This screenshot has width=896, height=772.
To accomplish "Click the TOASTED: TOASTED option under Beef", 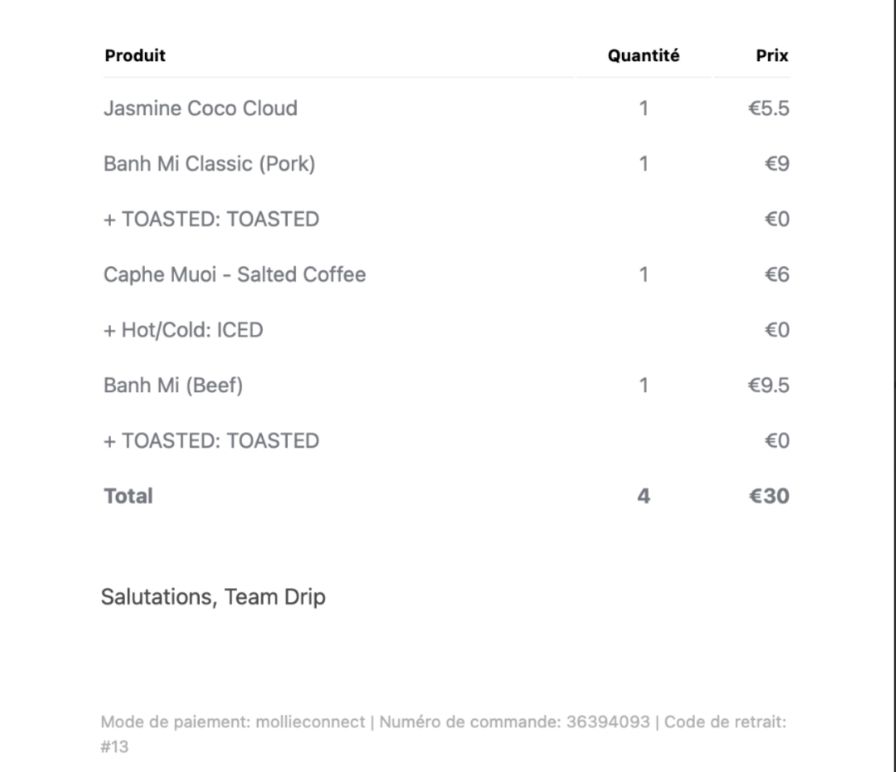I will pos(211,441).
